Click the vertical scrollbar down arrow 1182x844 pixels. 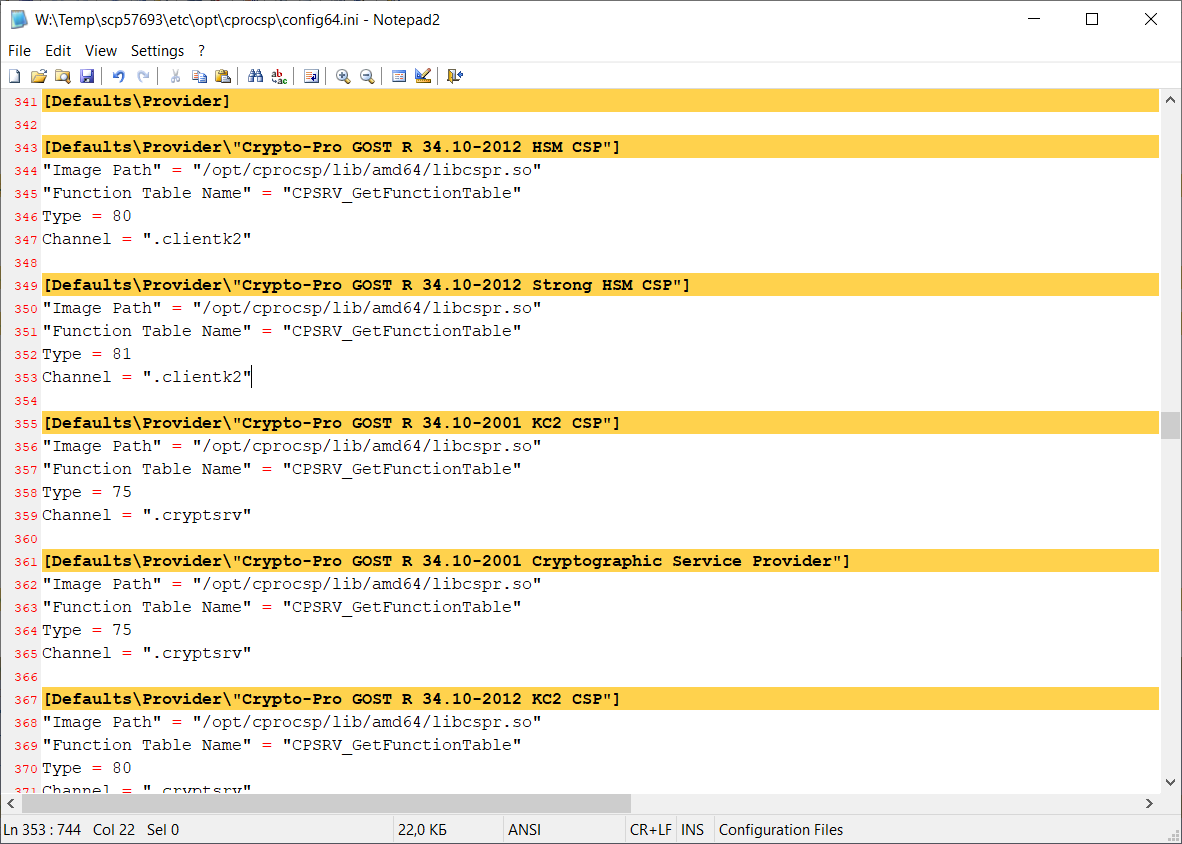[x=1170, y=782]
